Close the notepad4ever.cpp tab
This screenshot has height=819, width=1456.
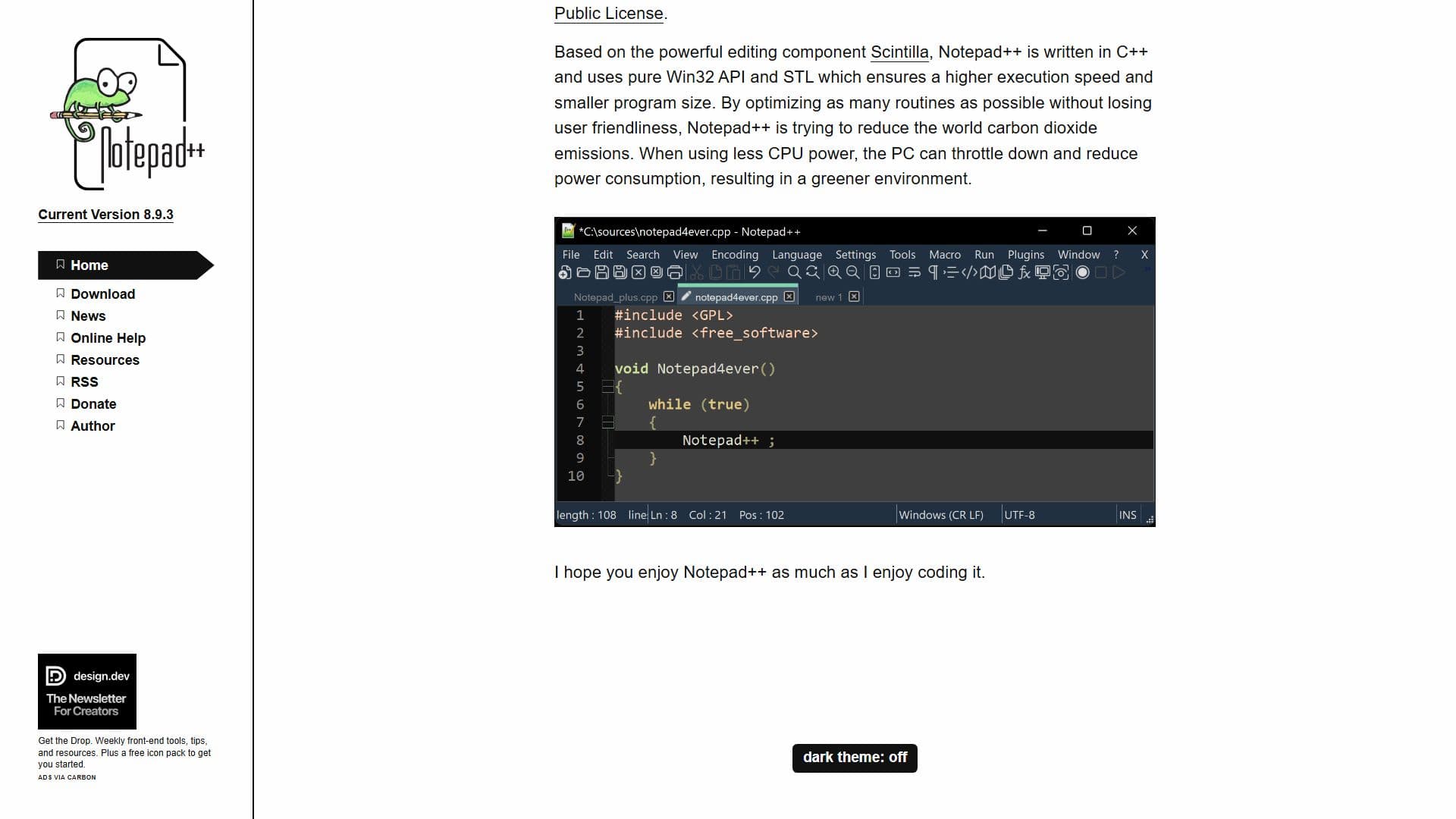789,297
